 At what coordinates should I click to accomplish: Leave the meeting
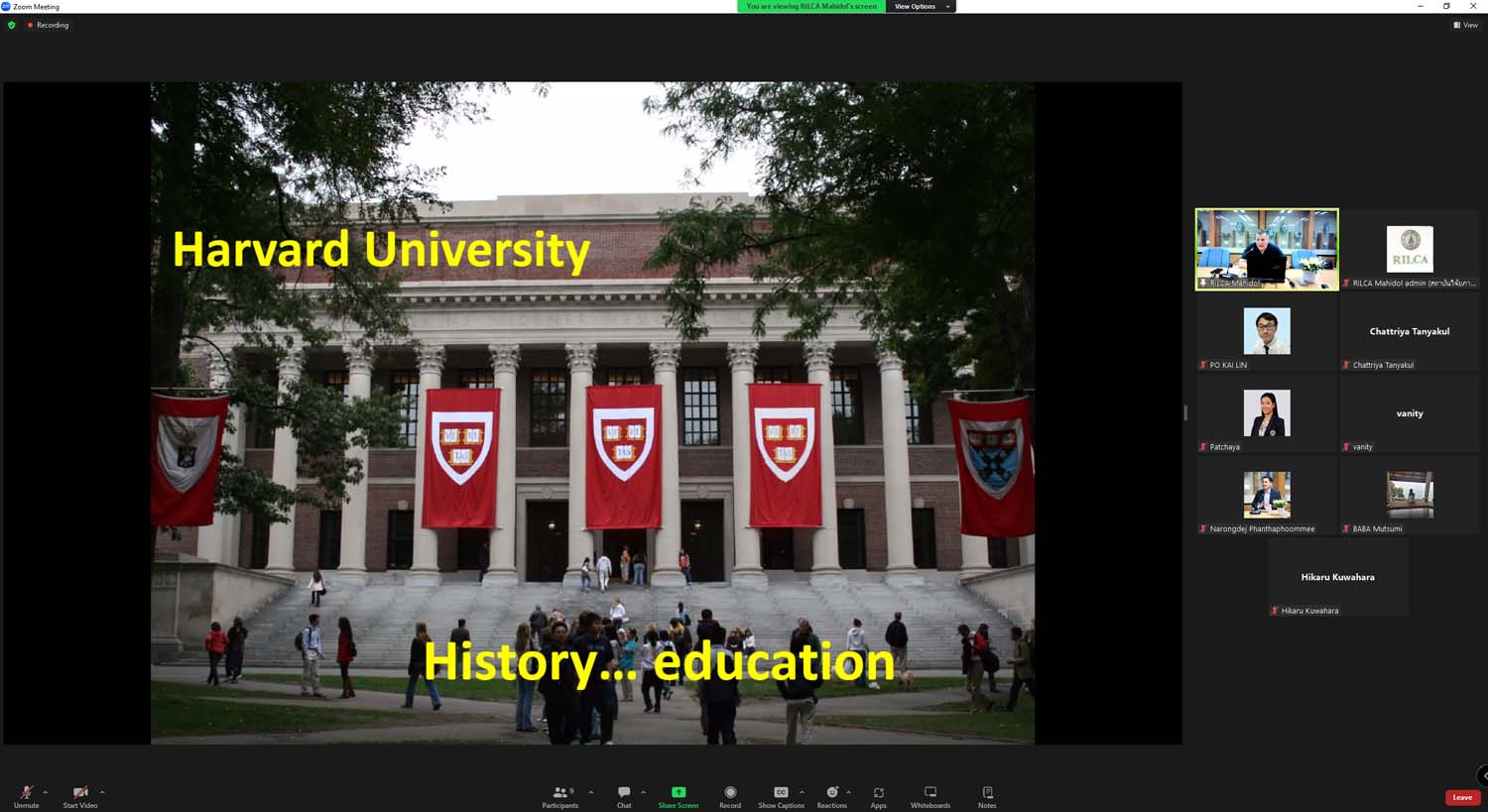point(1462,797)
